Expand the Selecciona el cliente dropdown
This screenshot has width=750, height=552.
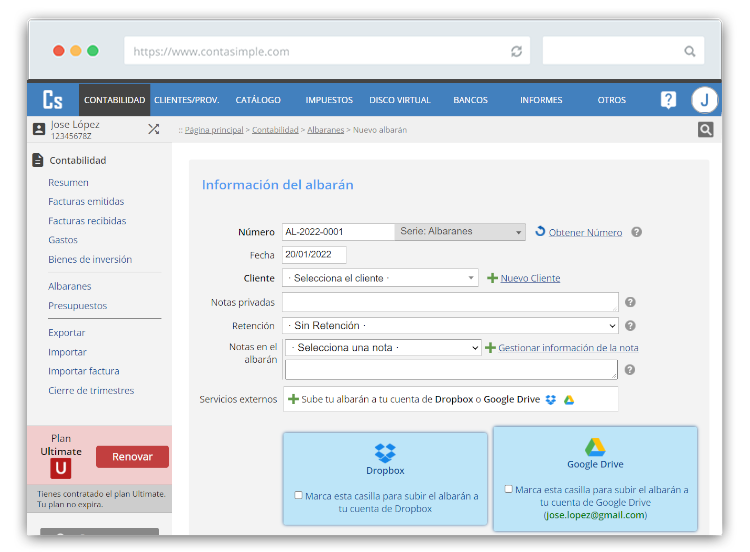pos(380,278)
